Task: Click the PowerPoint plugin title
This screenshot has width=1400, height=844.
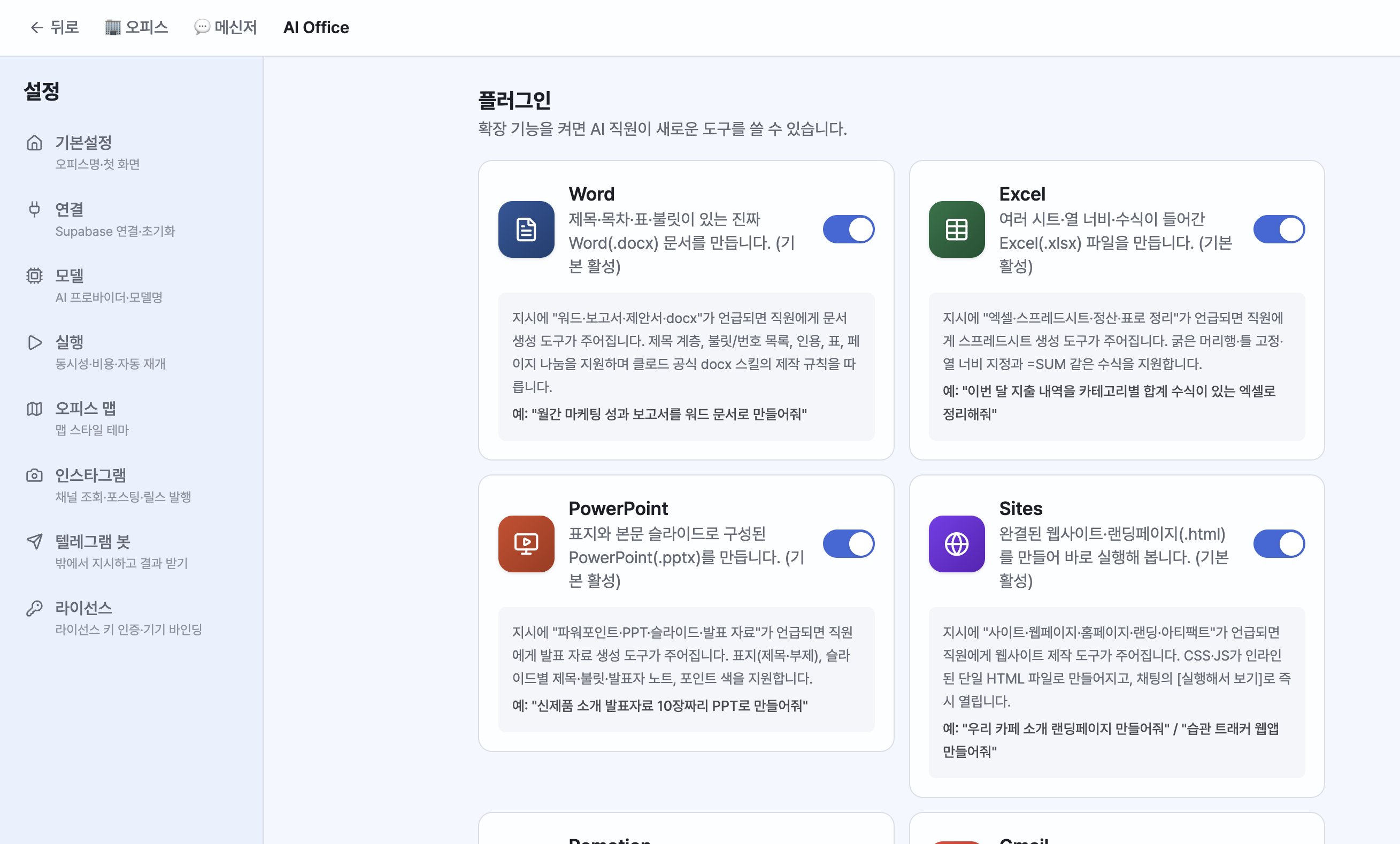Action: pos(618,509)
